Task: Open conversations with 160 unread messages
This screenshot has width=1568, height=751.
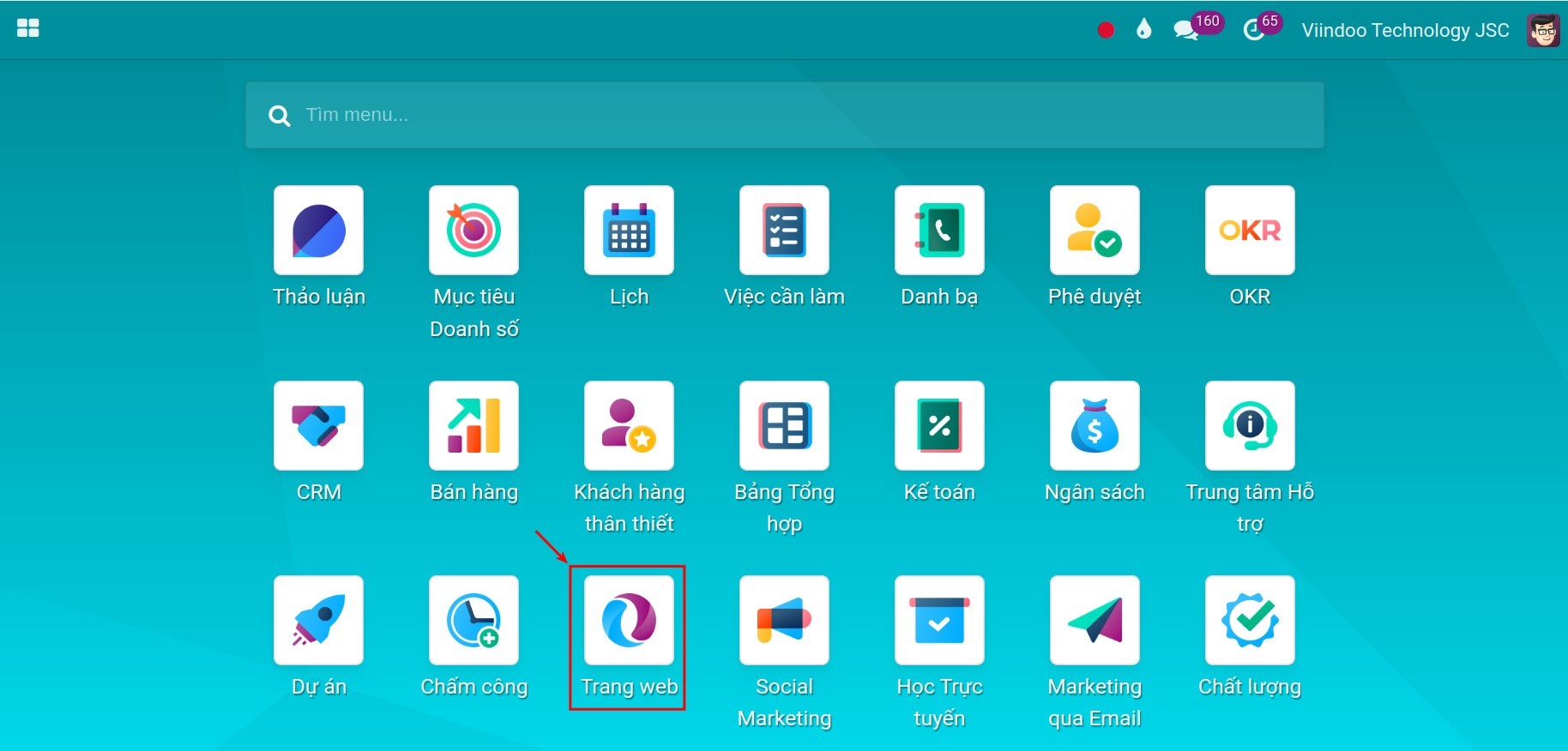Action: pos(1197,27)
